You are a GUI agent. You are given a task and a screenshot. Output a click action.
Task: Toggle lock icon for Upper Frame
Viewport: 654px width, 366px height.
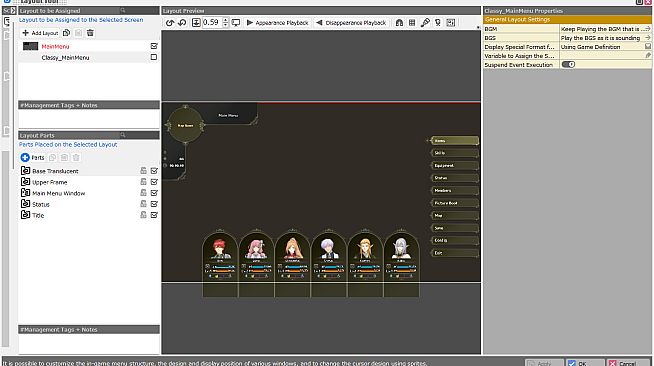143,182
